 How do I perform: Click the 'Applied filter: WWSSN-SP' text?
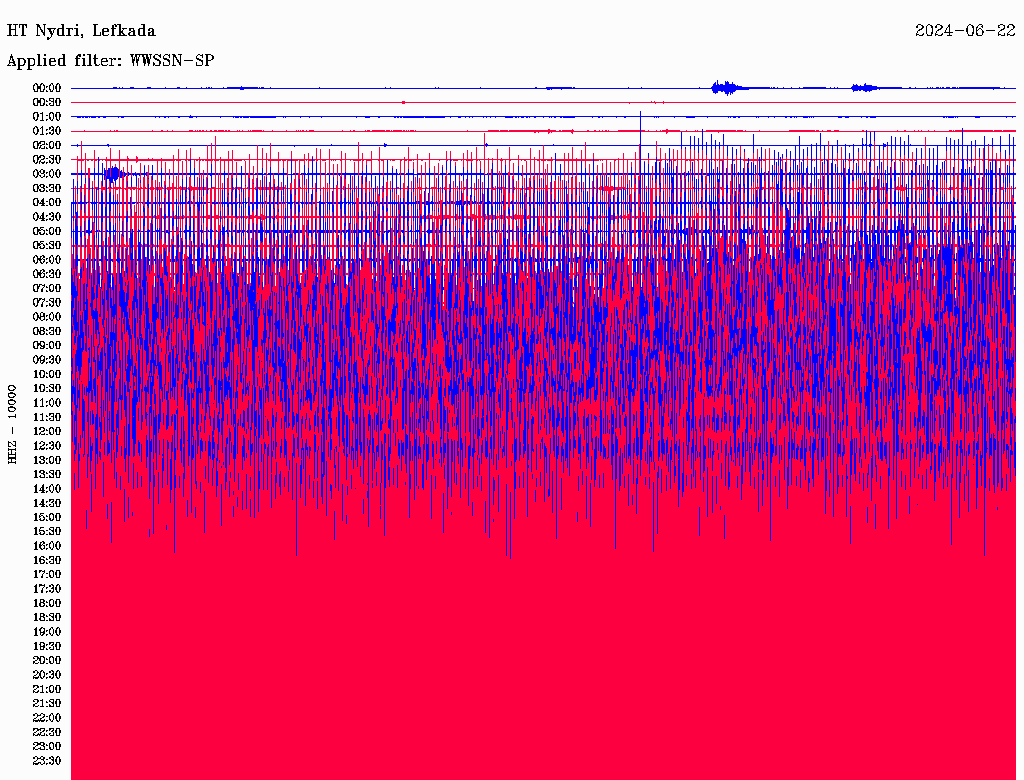pyautogui.click(x=110, y=61)
